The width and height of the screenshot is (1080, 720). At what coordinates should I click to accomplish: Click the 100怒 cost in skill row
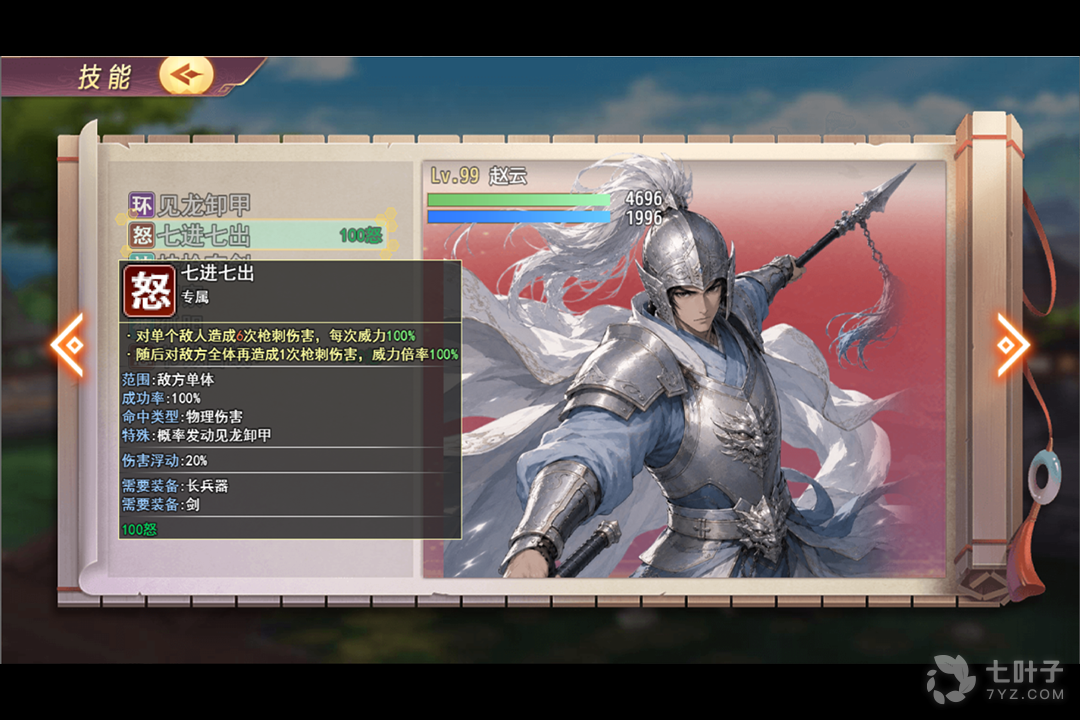[x=360, y=236]
